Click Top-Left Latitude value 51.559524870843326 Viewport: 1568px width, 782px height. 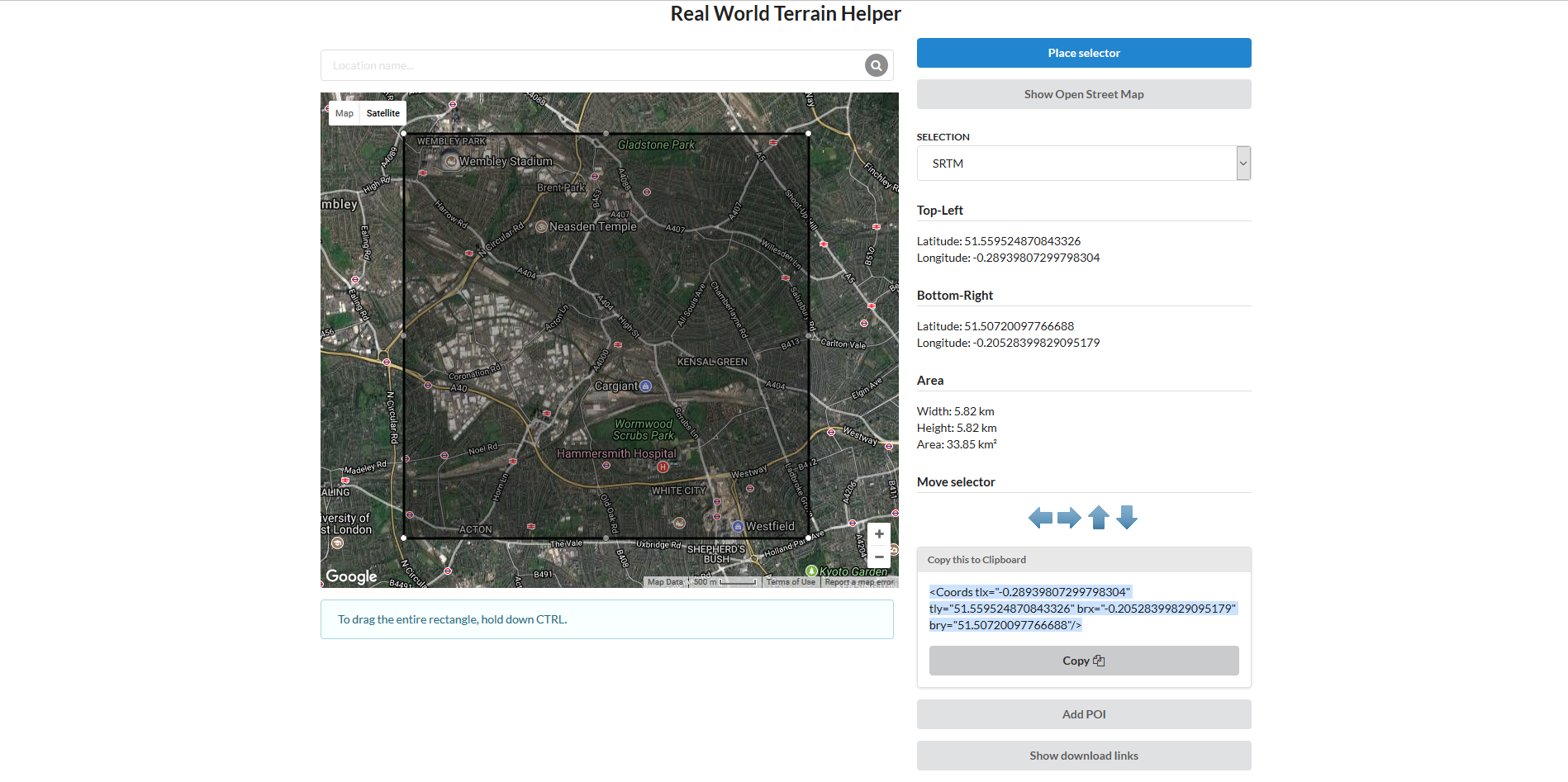coord(1023,241)
